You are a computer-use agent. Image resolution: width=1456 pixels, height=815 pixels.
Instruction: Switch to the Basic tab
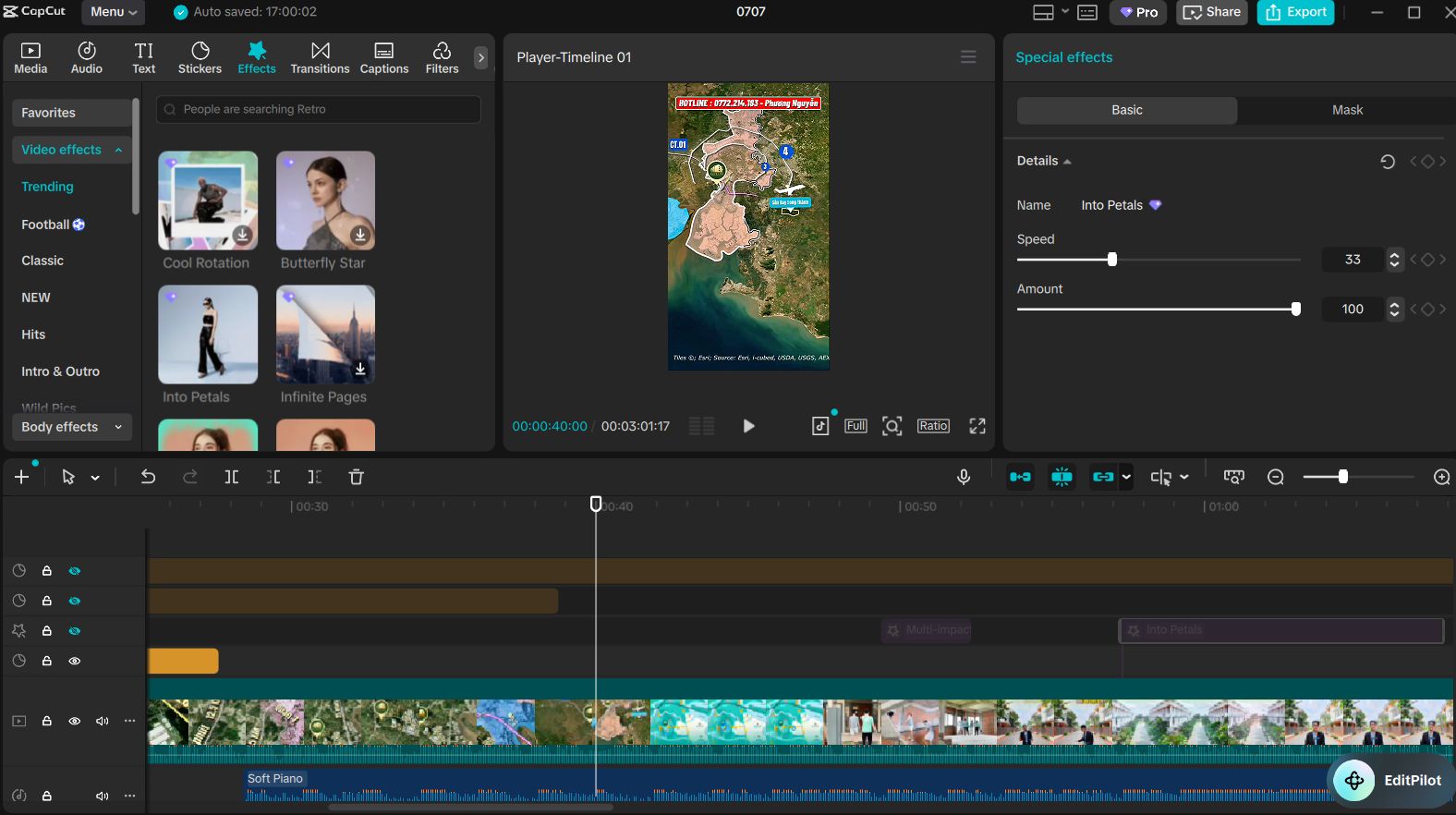click(1127, 110)
